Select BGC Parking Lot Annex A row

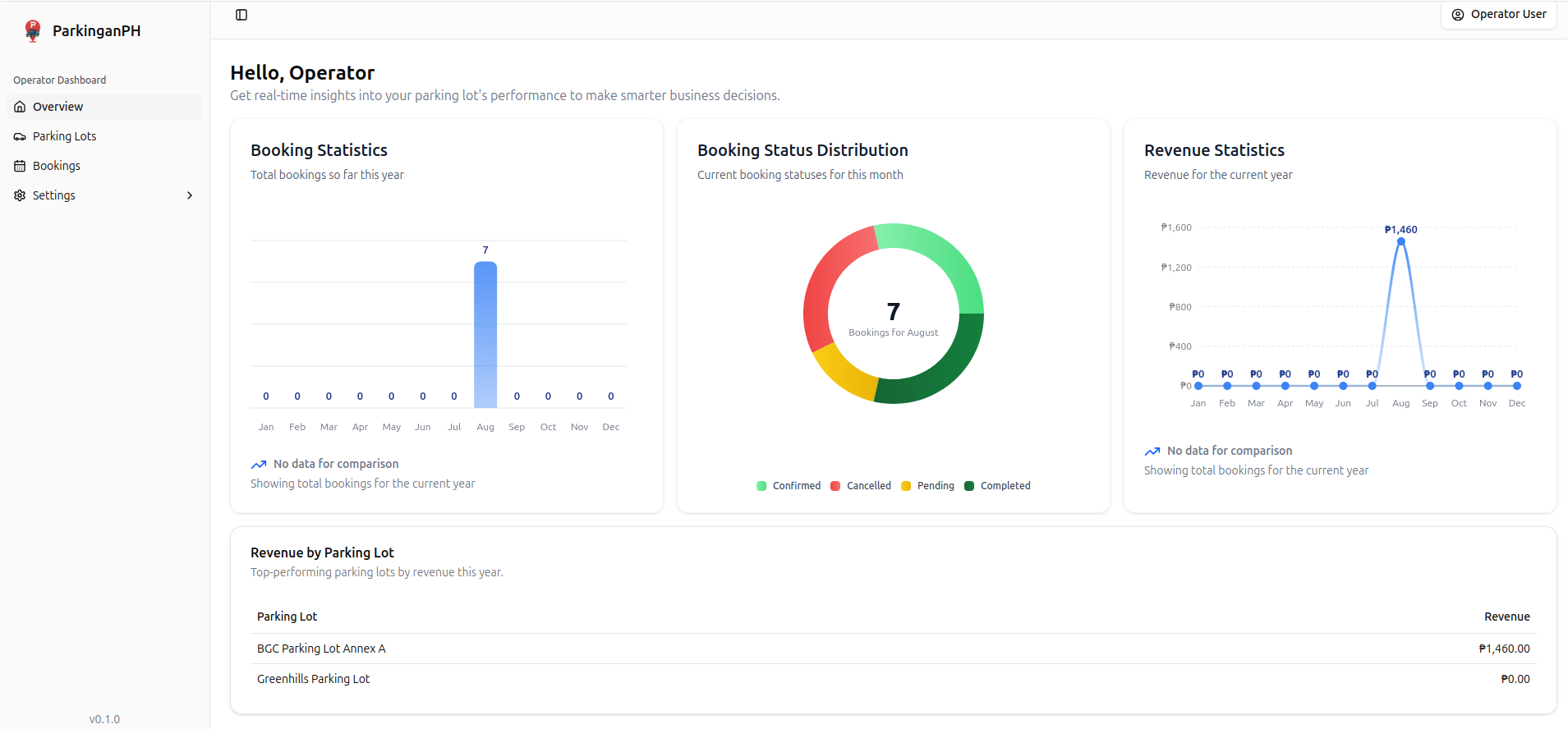[321, 649]
